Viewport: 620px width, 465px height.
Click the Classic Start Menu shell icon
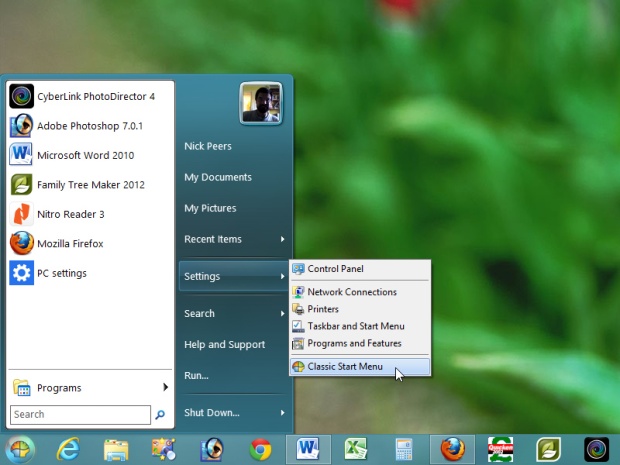pos(298,367)
